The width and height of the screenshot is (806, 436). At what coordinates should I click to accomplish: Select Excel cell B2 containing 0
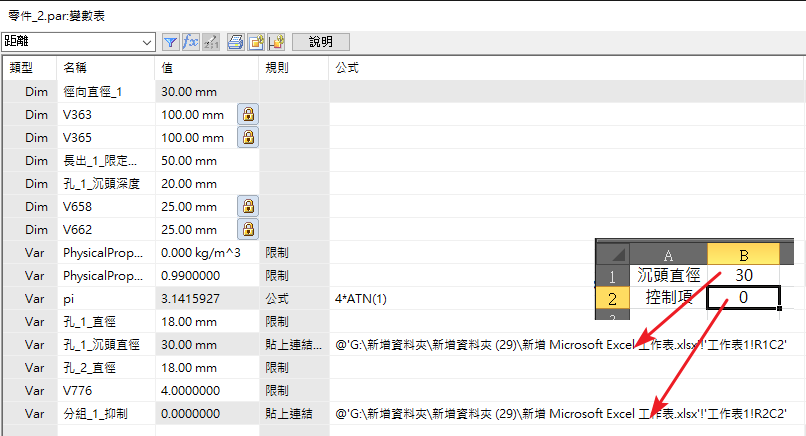743,298
